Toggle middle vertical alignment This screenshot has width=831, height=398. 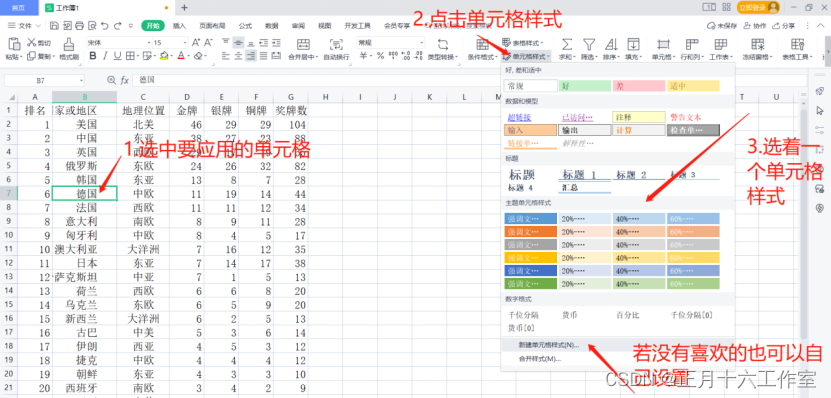point(238,42)
